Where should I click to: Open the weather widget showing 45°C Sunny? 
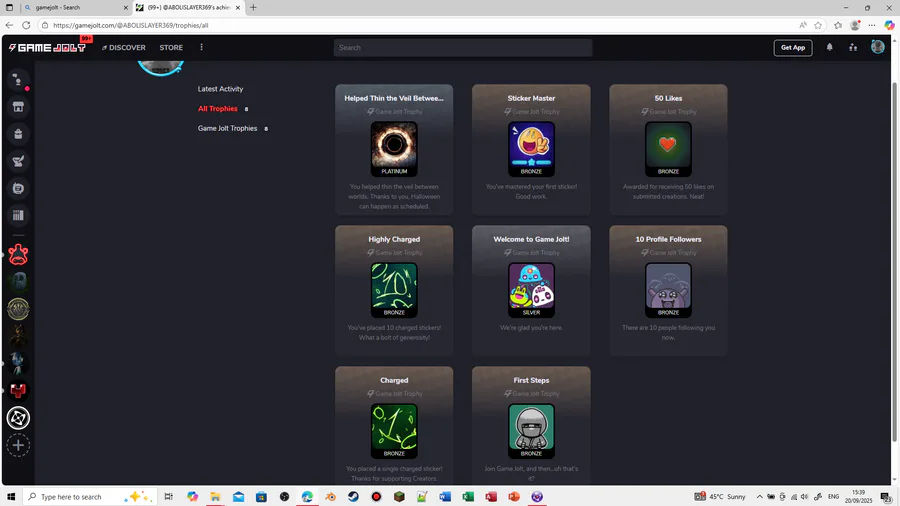coord(720,497)
